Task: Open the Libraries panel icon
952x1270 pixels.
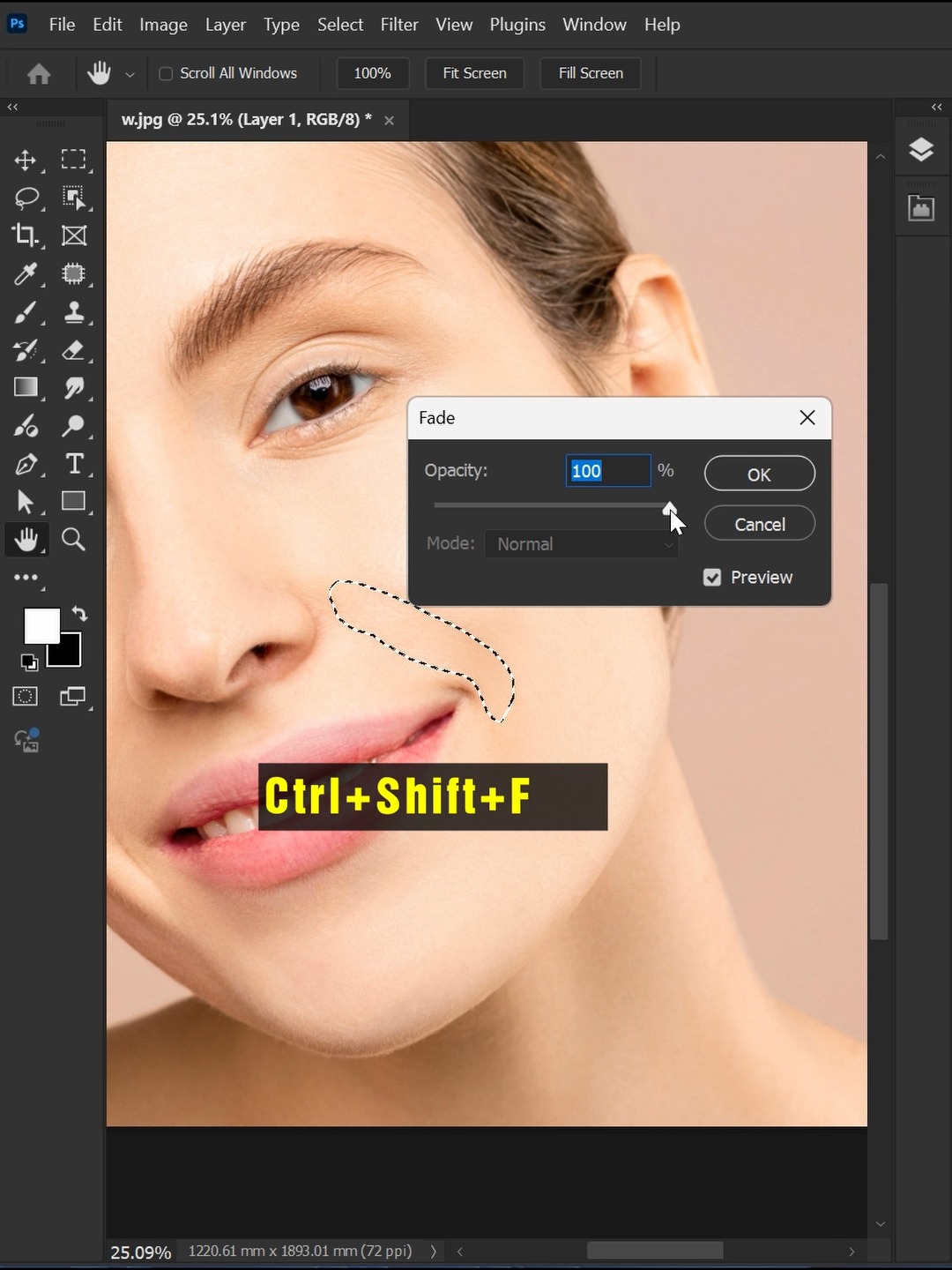Action: tap(921, 208)
